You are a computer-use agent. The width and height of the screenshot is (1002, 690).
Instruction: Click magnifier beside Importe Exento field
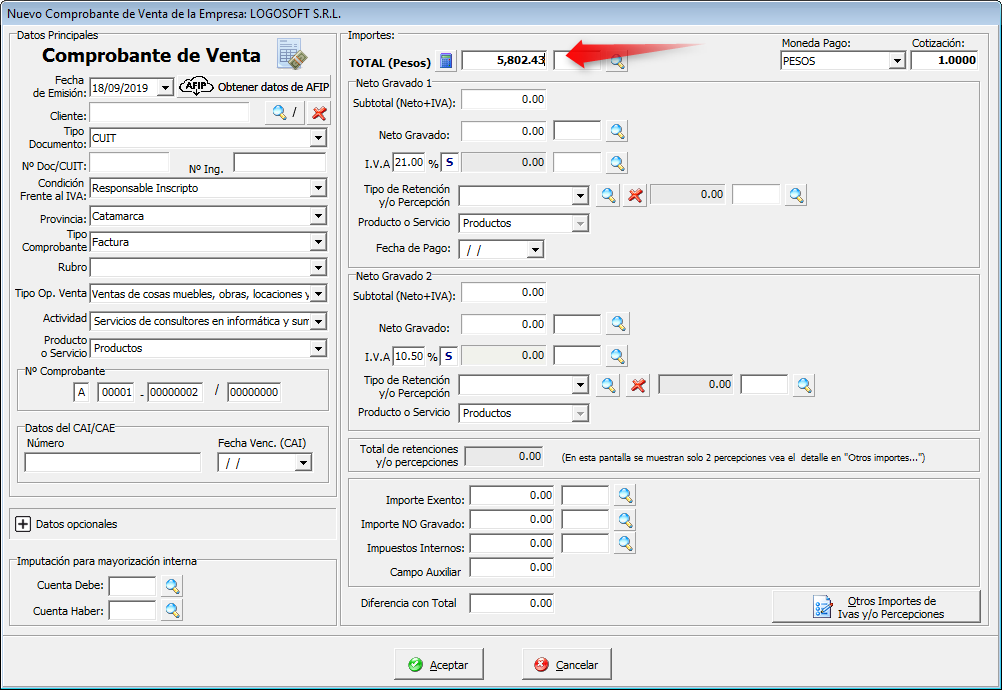point(624,495)
